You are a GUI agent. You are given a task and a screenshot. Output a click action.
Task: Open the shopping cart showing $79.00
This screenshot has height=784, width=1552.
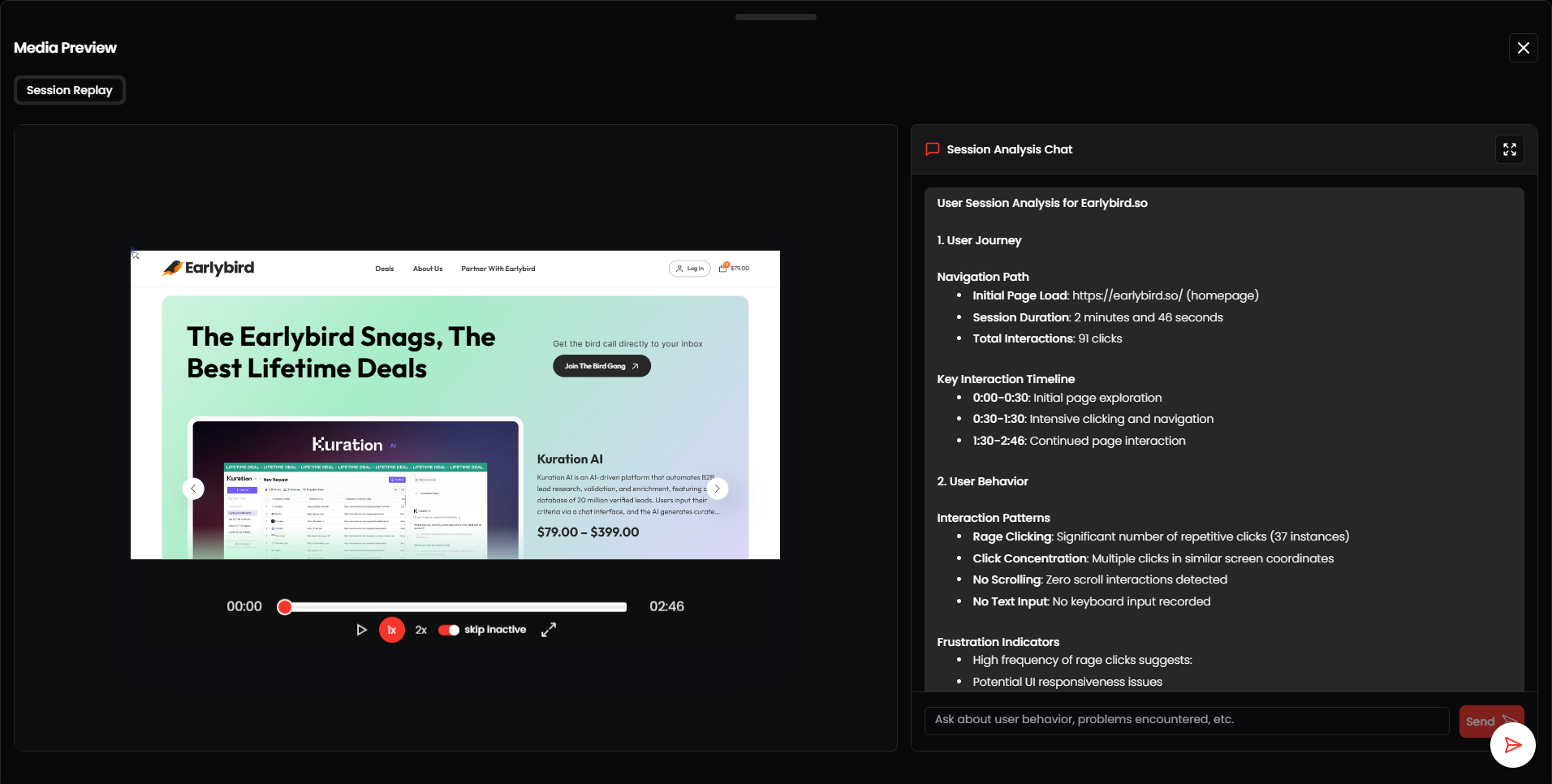734,268
